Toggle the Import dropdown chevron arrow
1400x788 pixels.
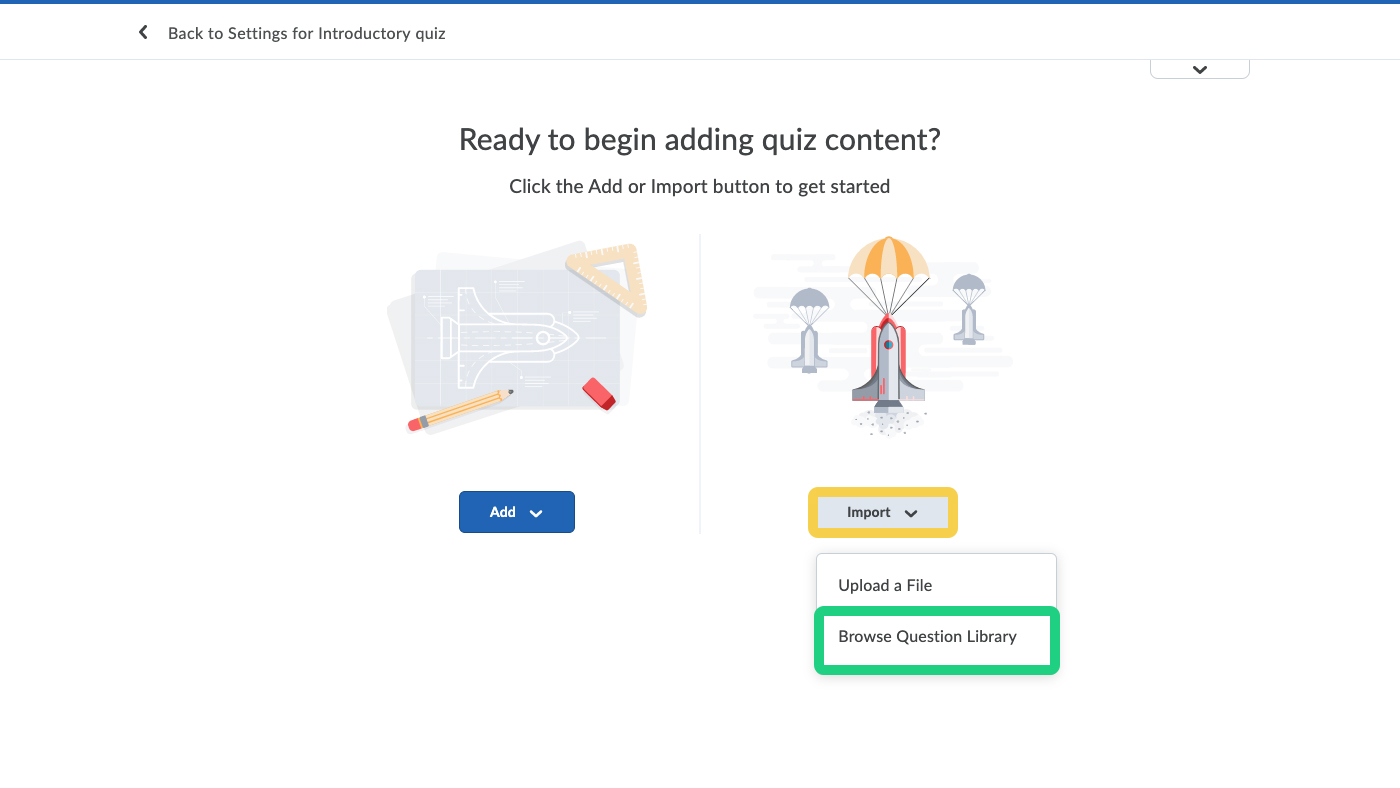(x=911, y=513)
